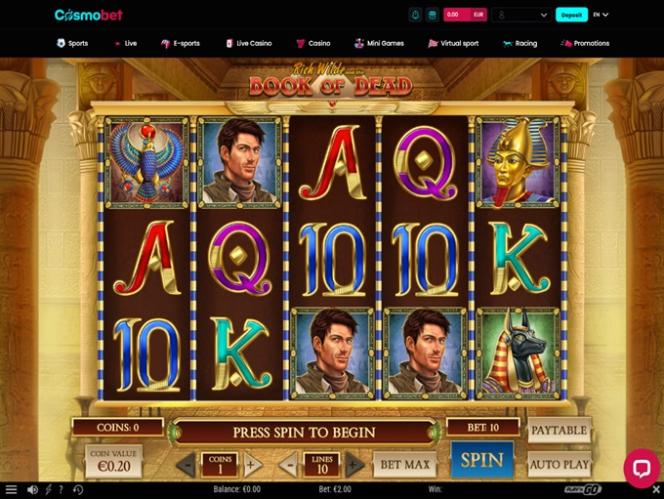The image size is (664, 499).
Task: Toggle the AUTO PLAY button
Action: pos(559,465)
